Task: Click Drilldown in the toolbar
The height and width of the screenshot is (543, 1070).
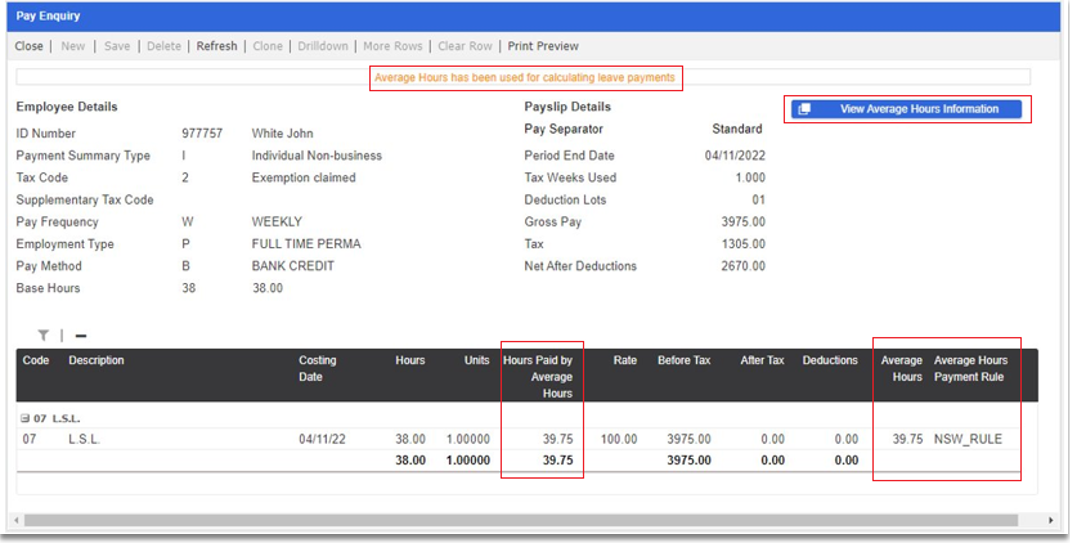Action: pos(323,46)
